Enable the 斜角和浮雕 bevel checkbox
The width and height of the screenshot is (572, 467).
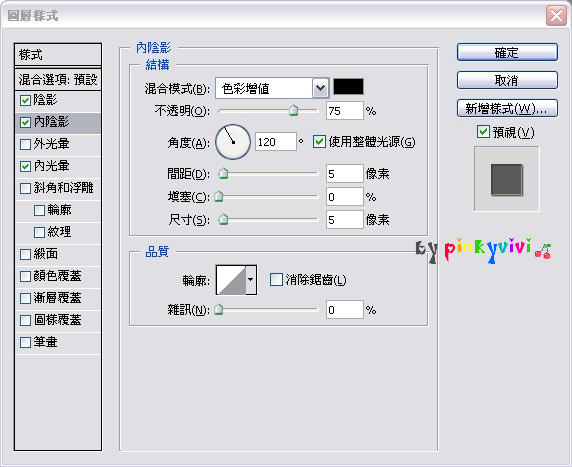[25, 188]
